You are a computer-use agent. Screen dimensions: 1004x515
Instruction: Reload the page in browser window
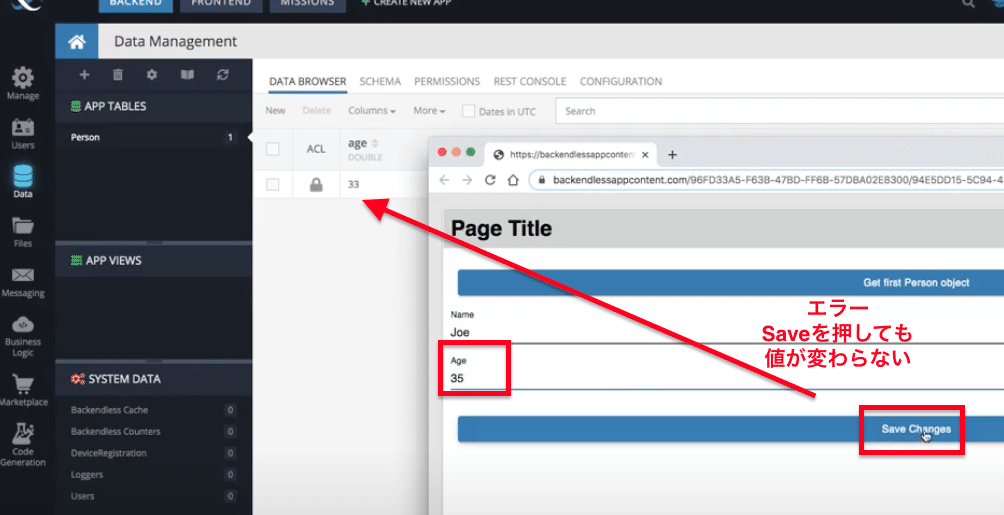[490, 180]
